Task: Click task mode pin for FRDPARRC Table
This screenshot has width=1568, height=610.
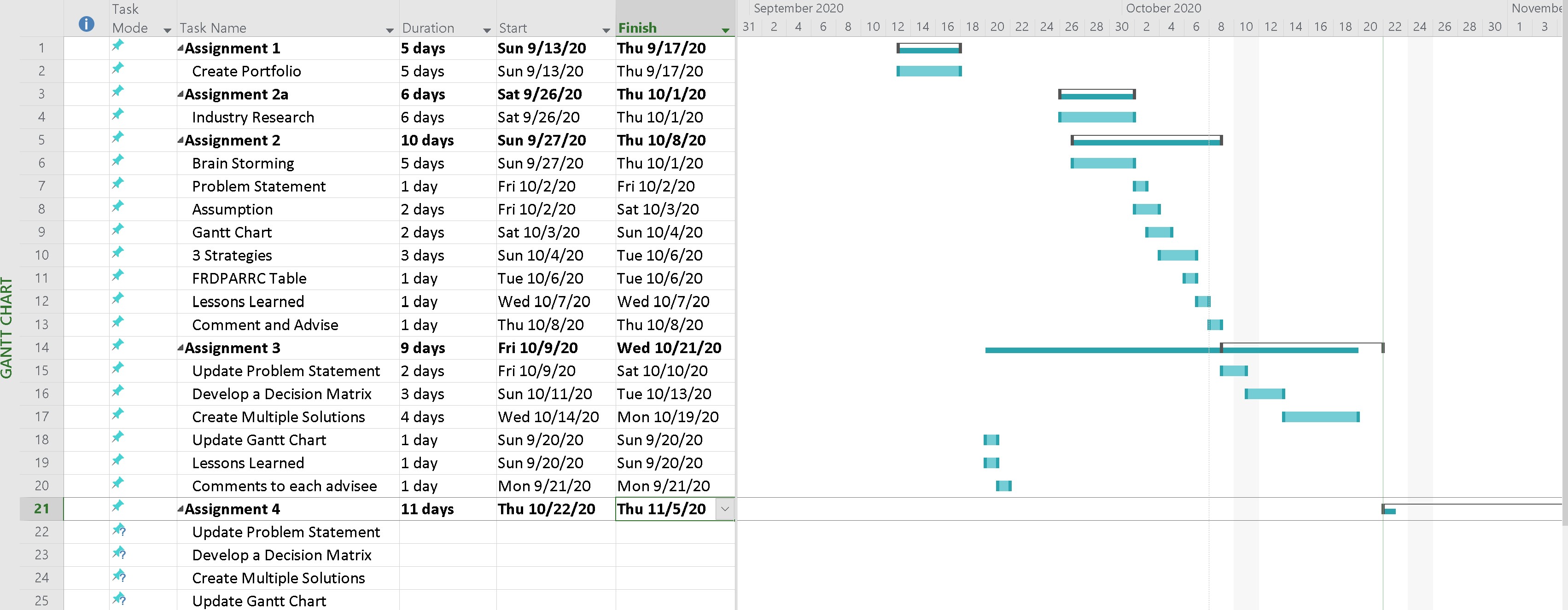Action: pyautogui.click(x=117, y=275)
